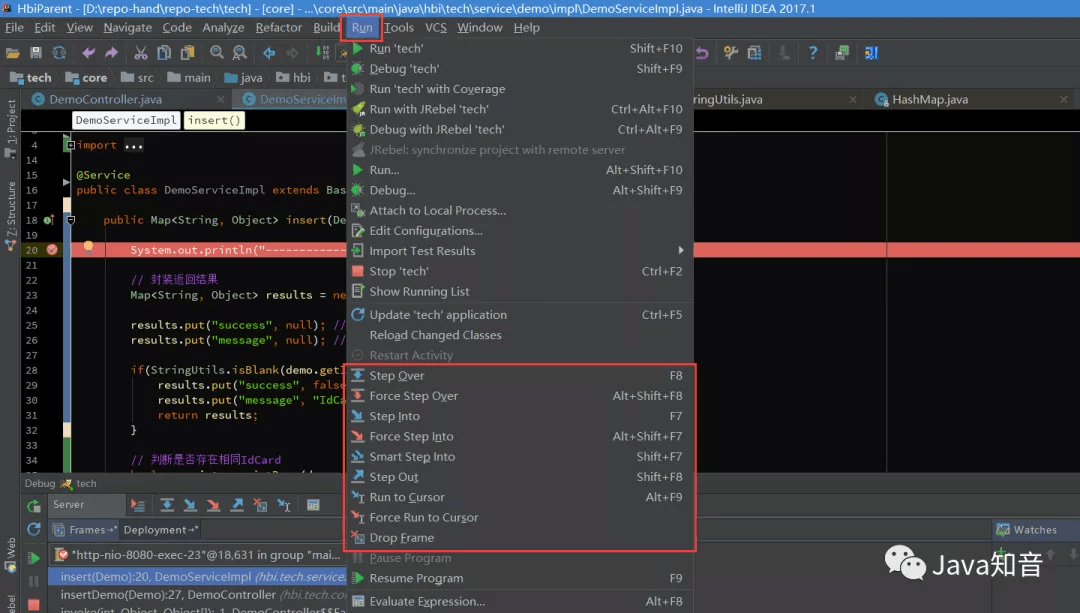Click the Find magnifier icon
The width and height of the screenshot is (1080, 613).
point(216,53)
